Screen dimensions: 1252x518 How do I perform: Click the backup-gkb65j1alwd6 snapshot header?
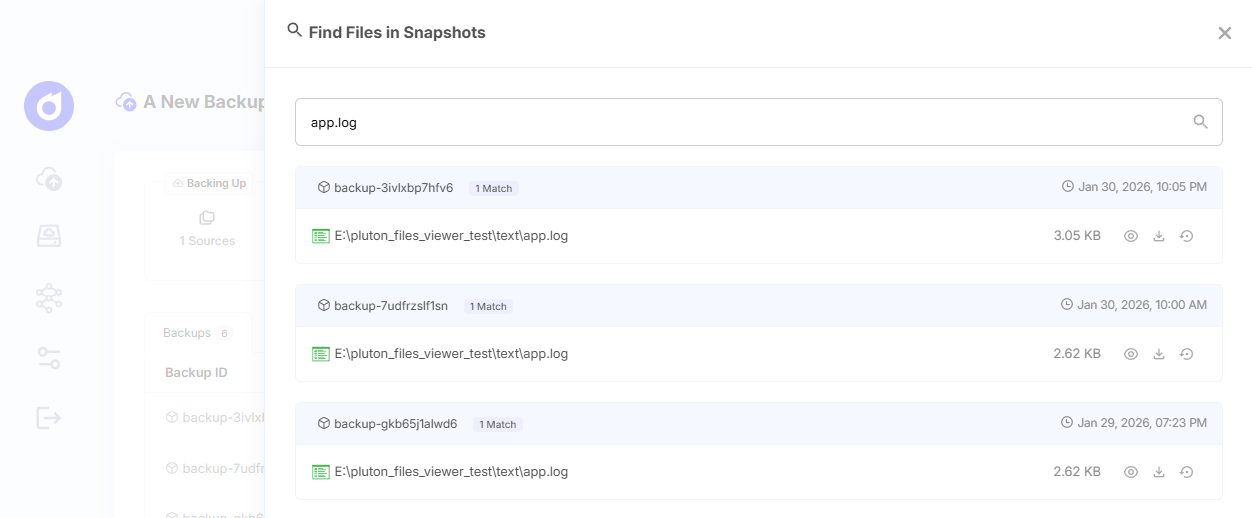[x=758, y=423]
